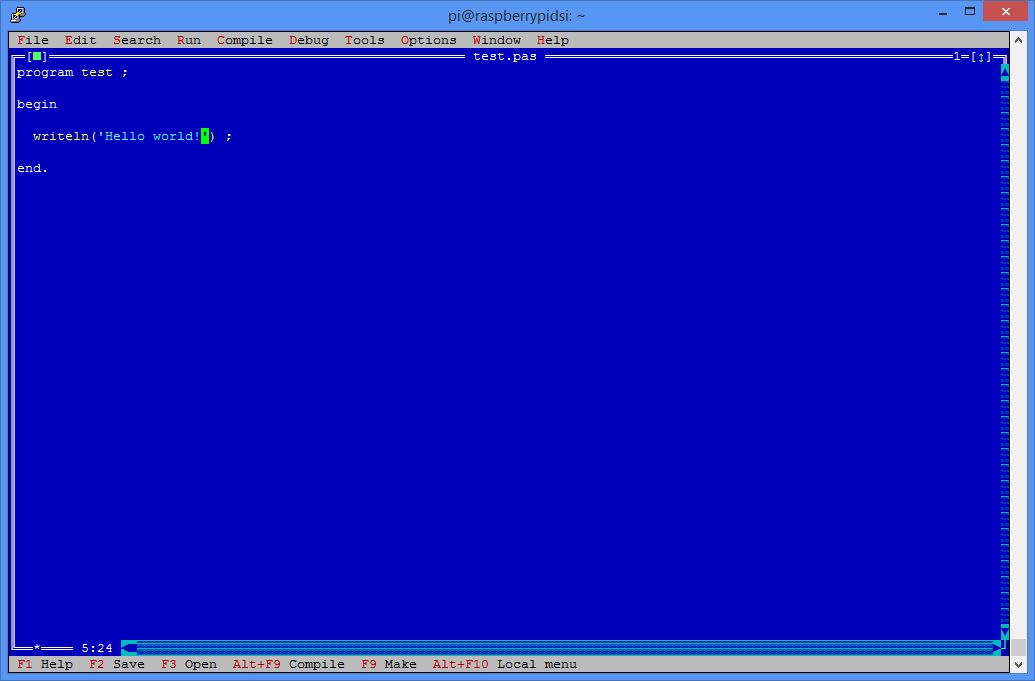Save the file via F2 Save status item
Image resolution: width=1035 pixels, height=681 pixels.
117,664
